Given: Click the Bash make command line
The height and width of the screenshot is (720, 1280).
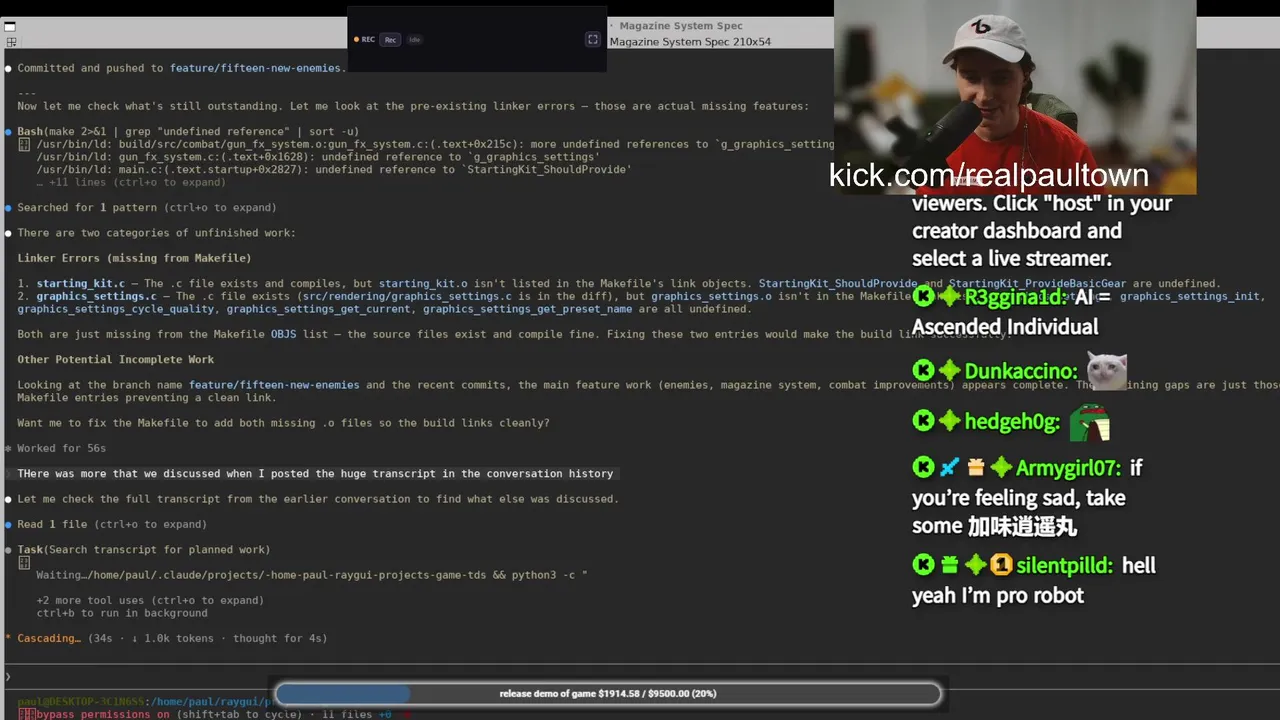Looking at the screenshot, I should click(x=188, y=132).
